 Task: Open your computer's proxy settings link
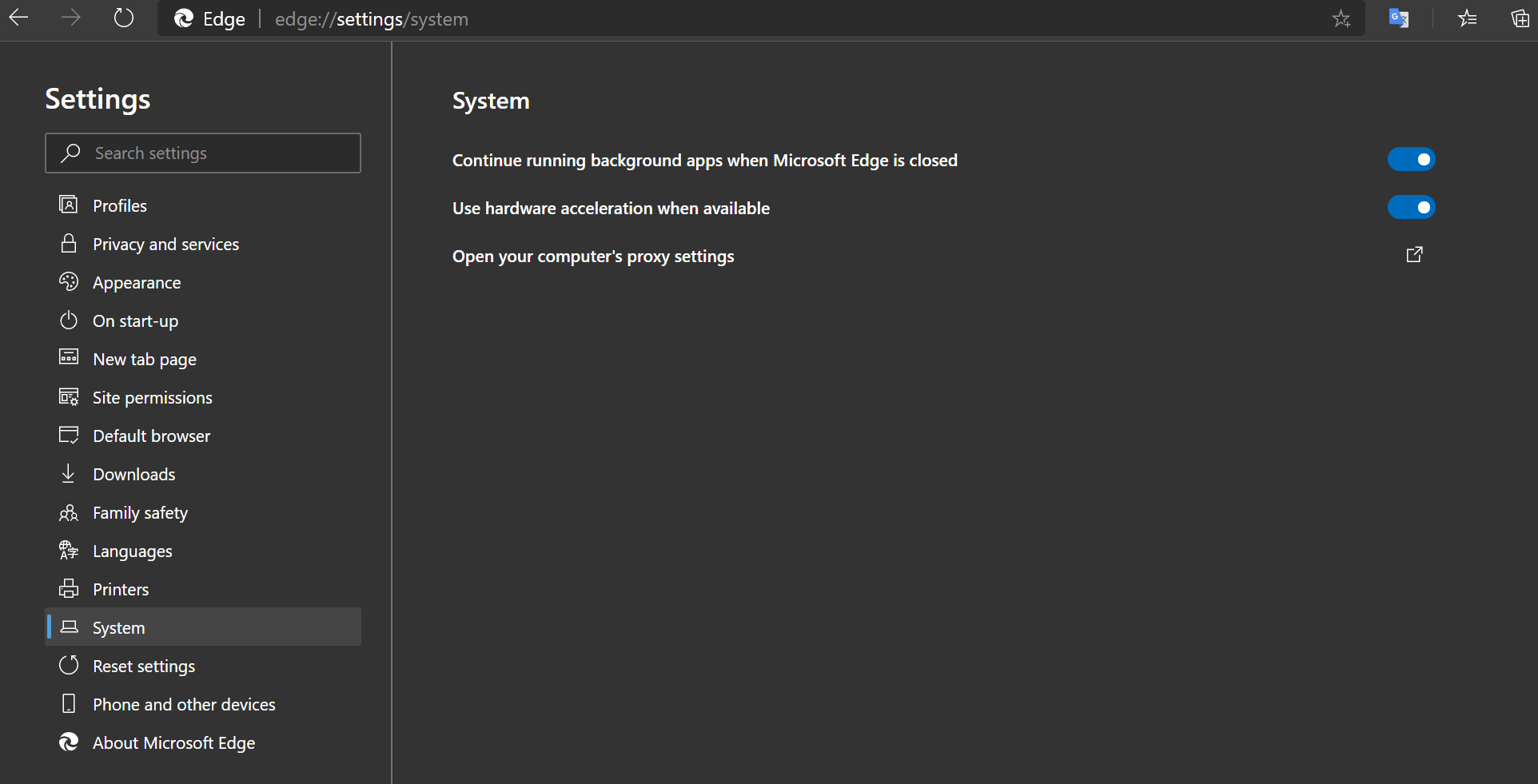click(593, 257)
